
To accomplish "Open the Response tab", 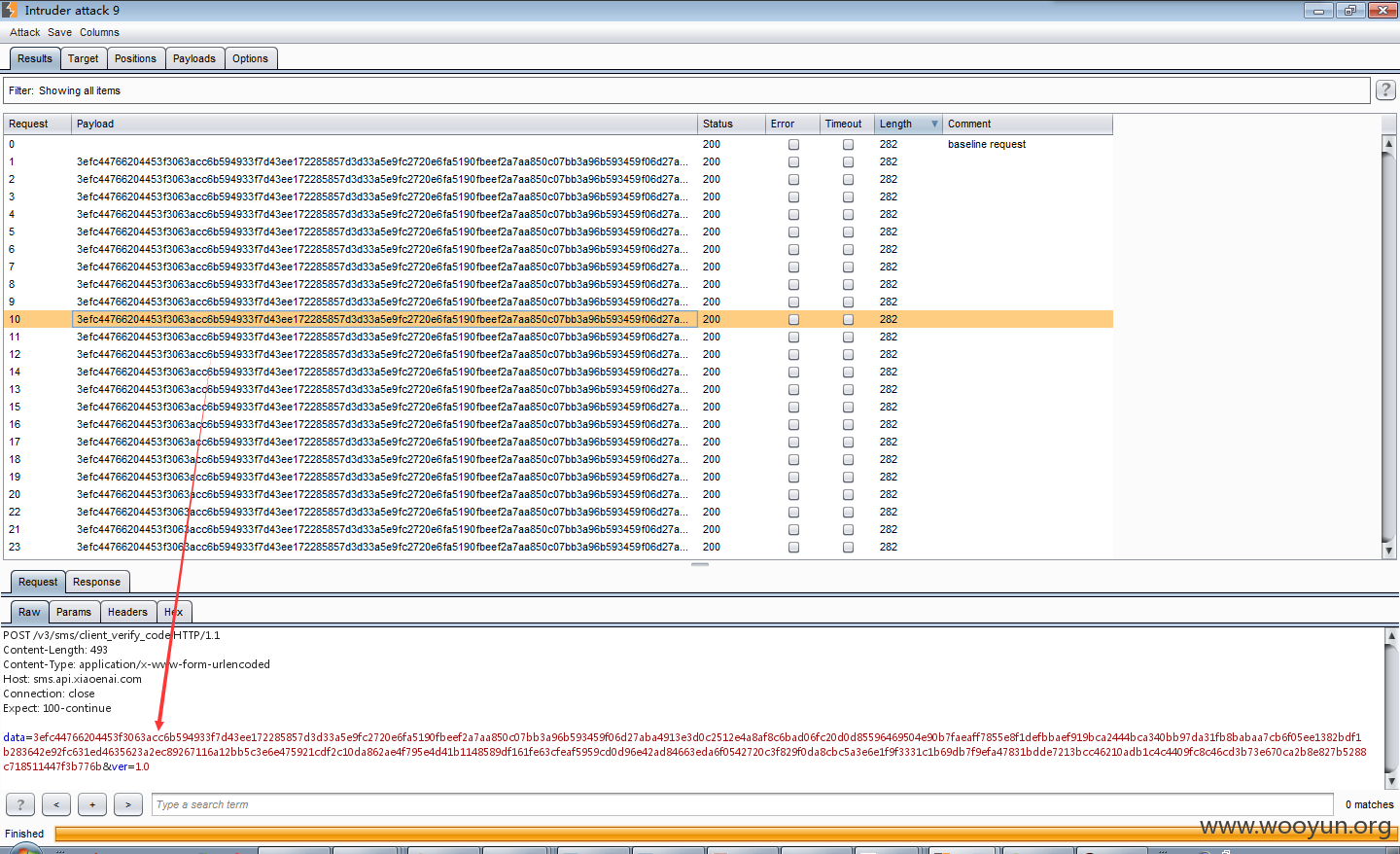I will pyautogui.click(x=96, y=582).
